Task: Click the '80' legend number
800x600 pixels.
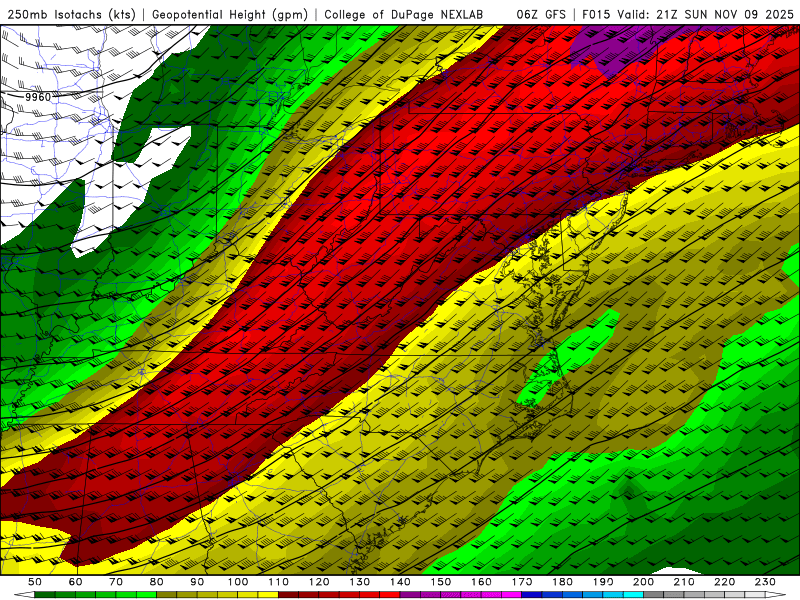Action: point(157,582)
